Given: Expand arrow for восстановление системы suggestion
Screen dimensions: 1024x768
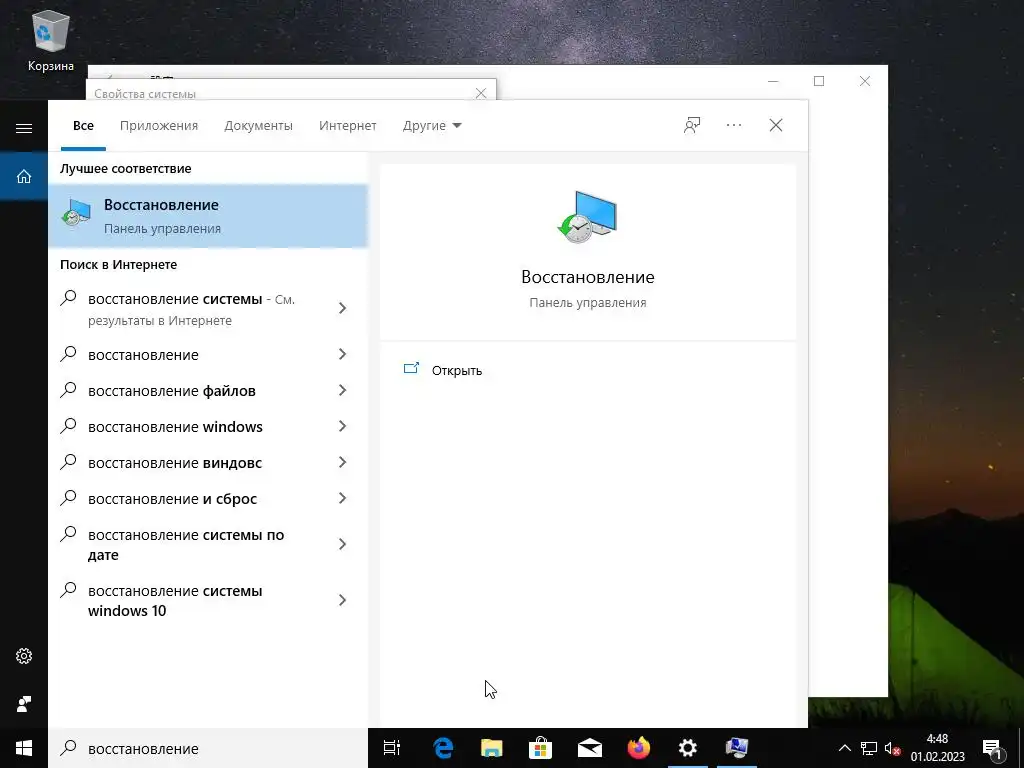Looking at the screenshot, I should 342,308.
